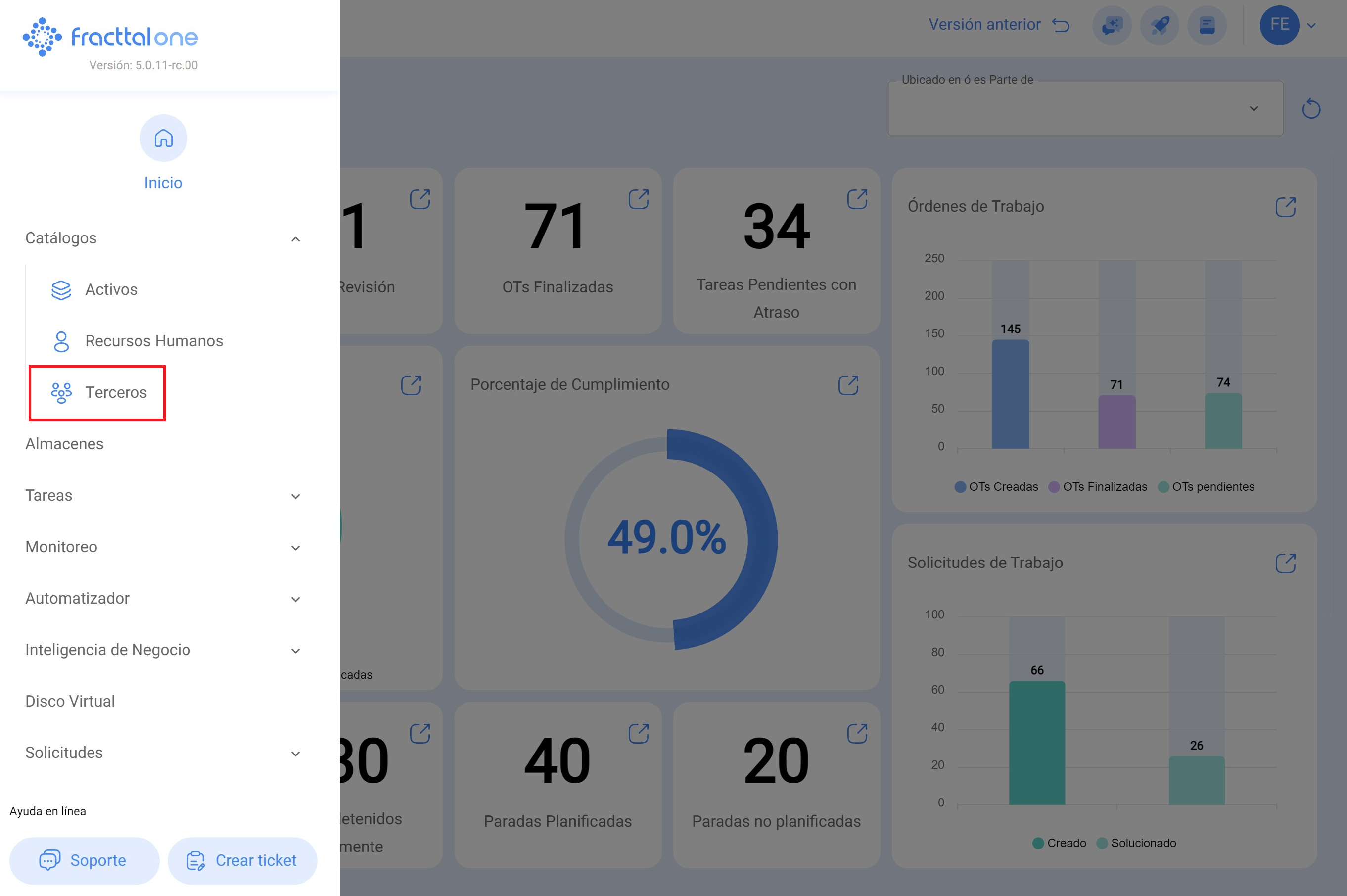Viewport: 1347px width, 896px height.
Task: Open the chat sparkle icon in header
Action: (x=1111, y=25)
